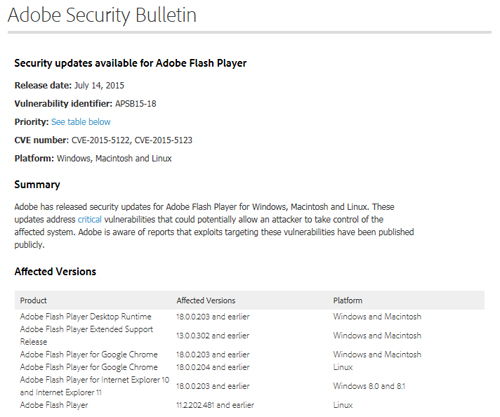Follow the 'critical' severity link
The width and height of the screenshot is (500, 417).
90,220
